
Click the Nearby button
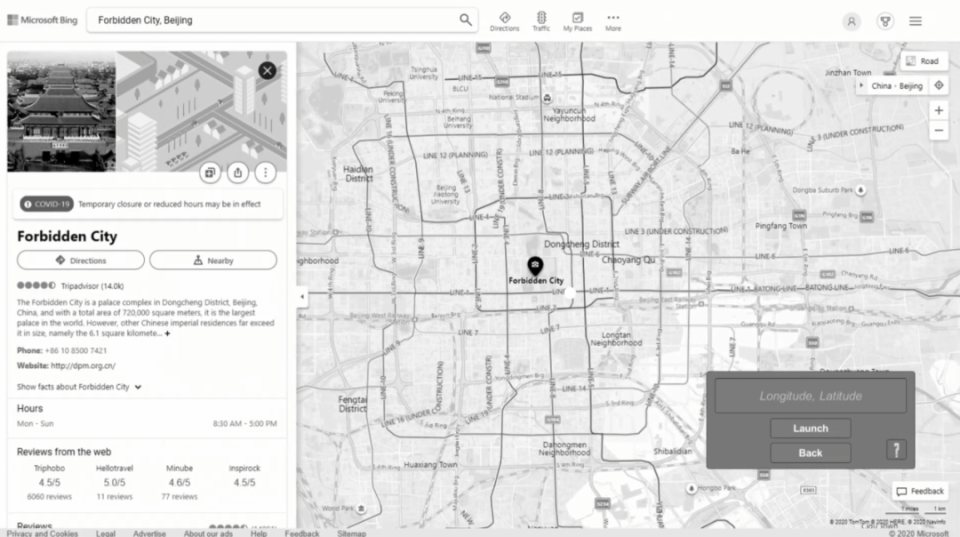(x=213, y=260)
